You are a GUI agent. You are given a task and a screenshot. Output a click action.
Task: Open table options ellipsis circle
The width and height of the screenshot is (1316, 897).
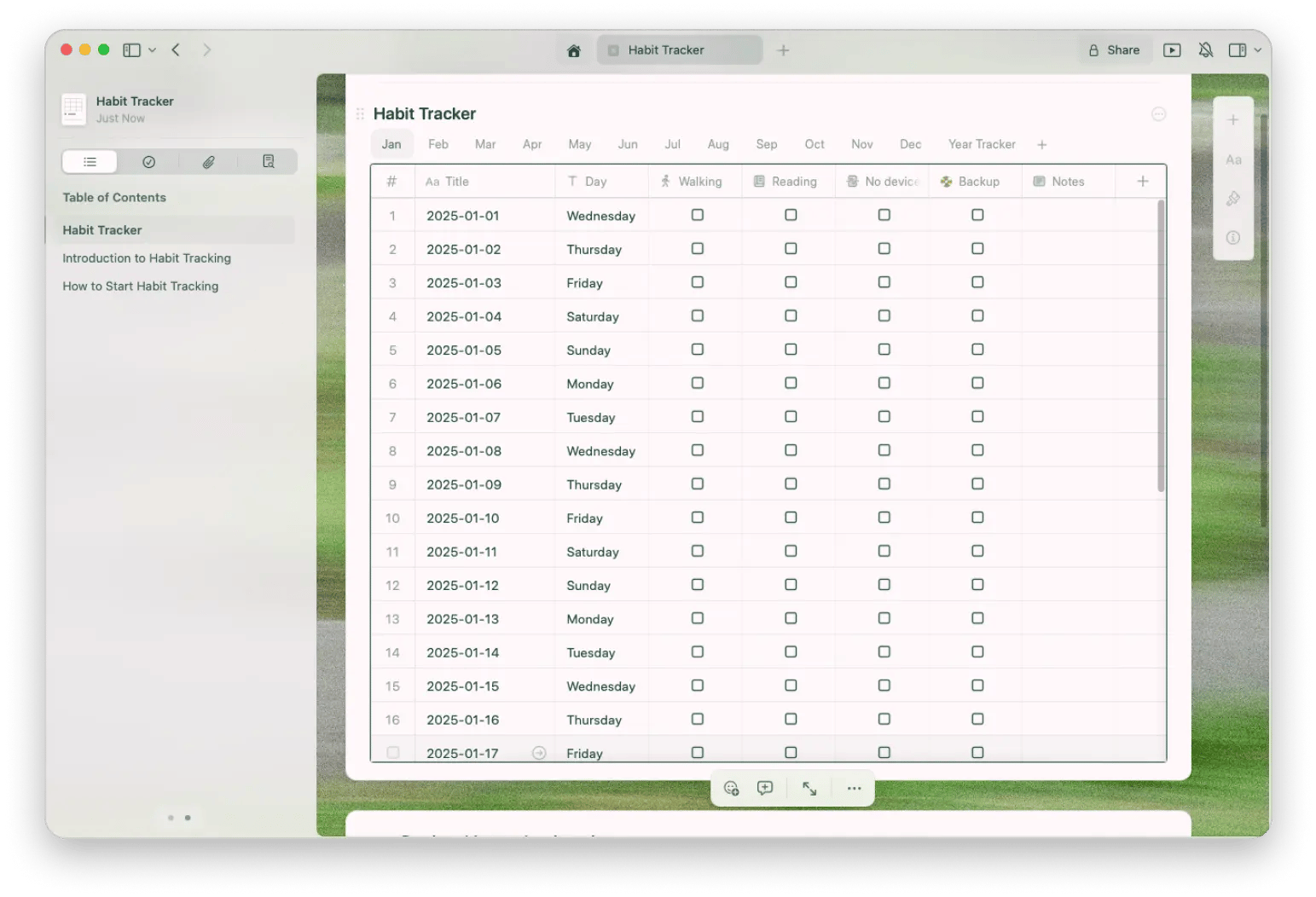1158,114
